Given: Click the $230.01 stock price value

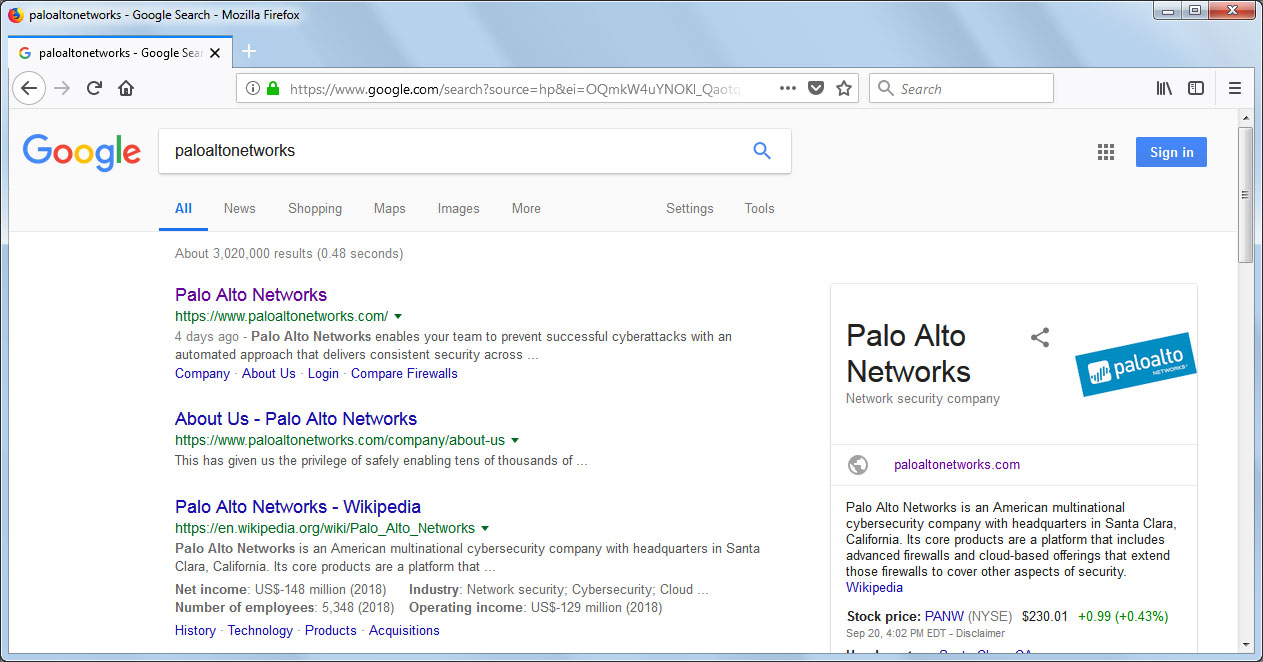Looking at the screenshot, I should pyautogui.click(x=1045, y=616).
